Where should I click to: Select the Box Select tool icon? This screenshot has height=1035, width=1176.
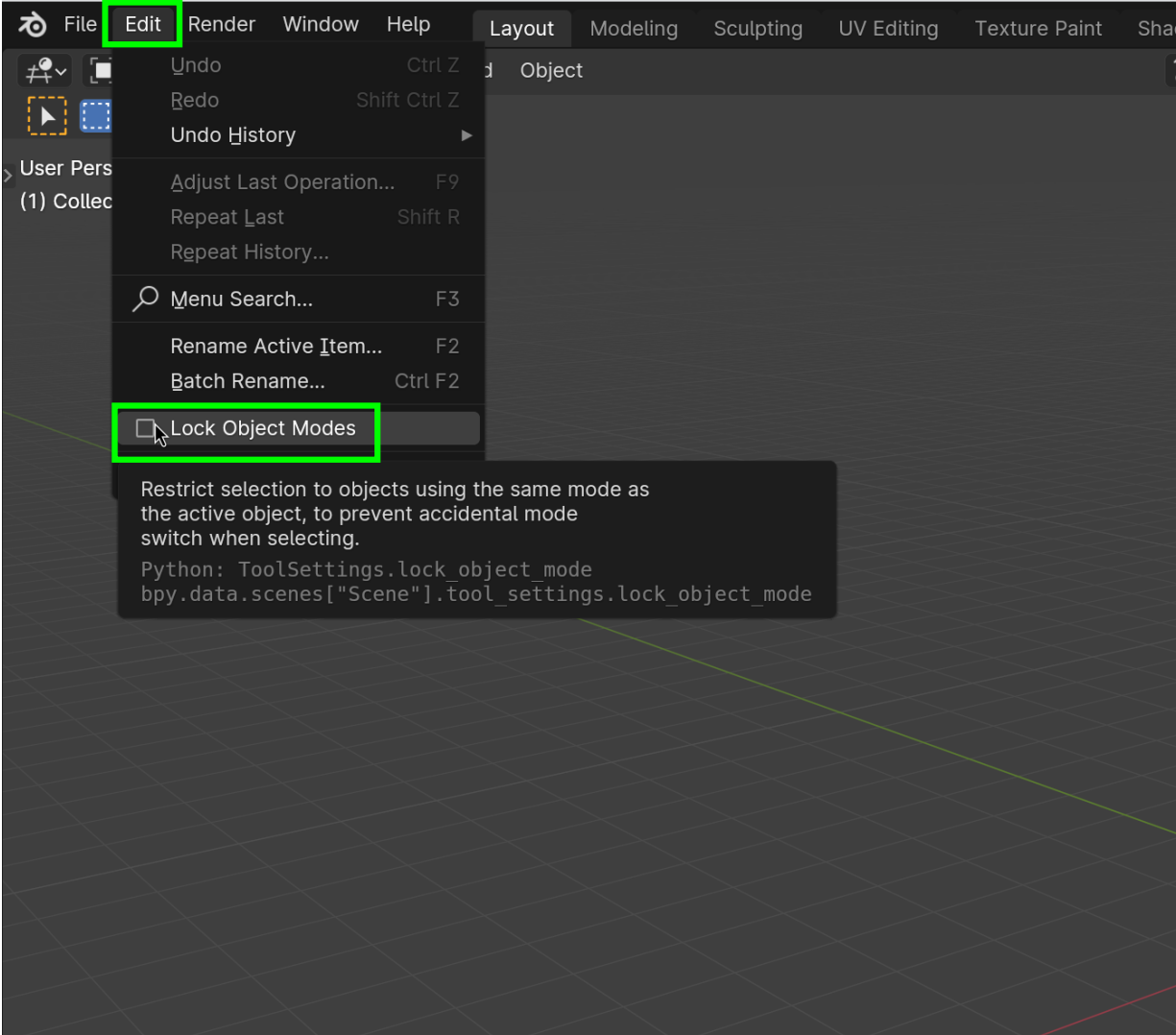pyautogui.click(x=95, y=116)
